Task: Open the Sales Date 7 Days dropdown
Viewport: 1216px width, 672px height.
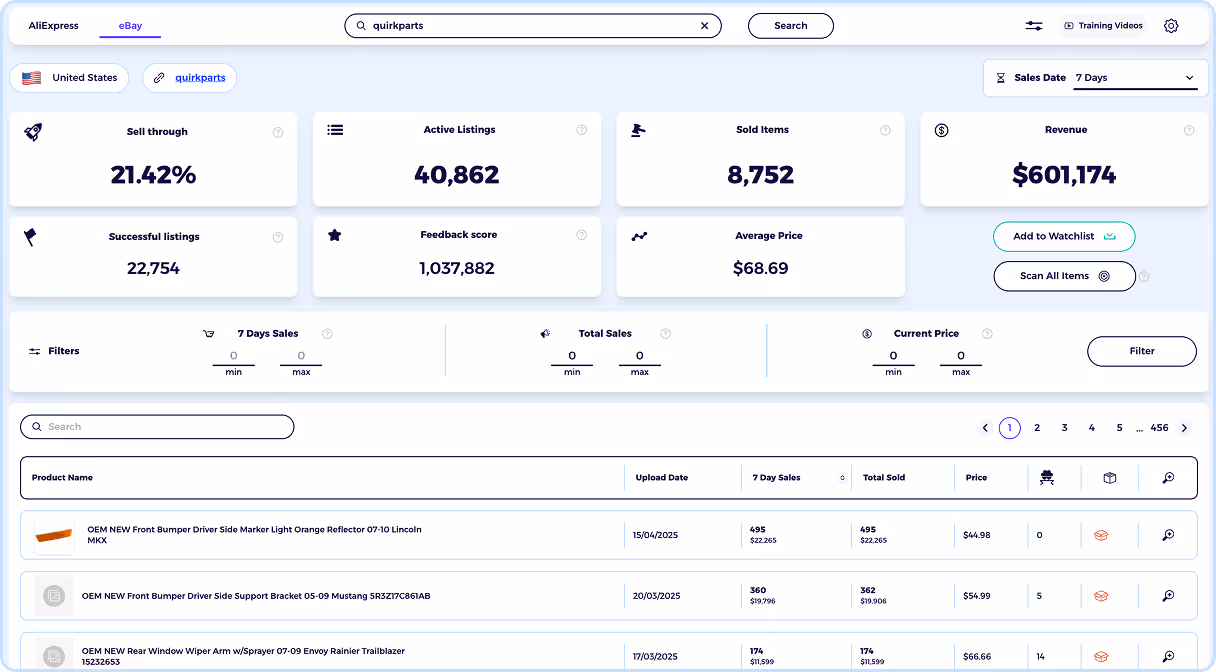Action: (1135, 78)
